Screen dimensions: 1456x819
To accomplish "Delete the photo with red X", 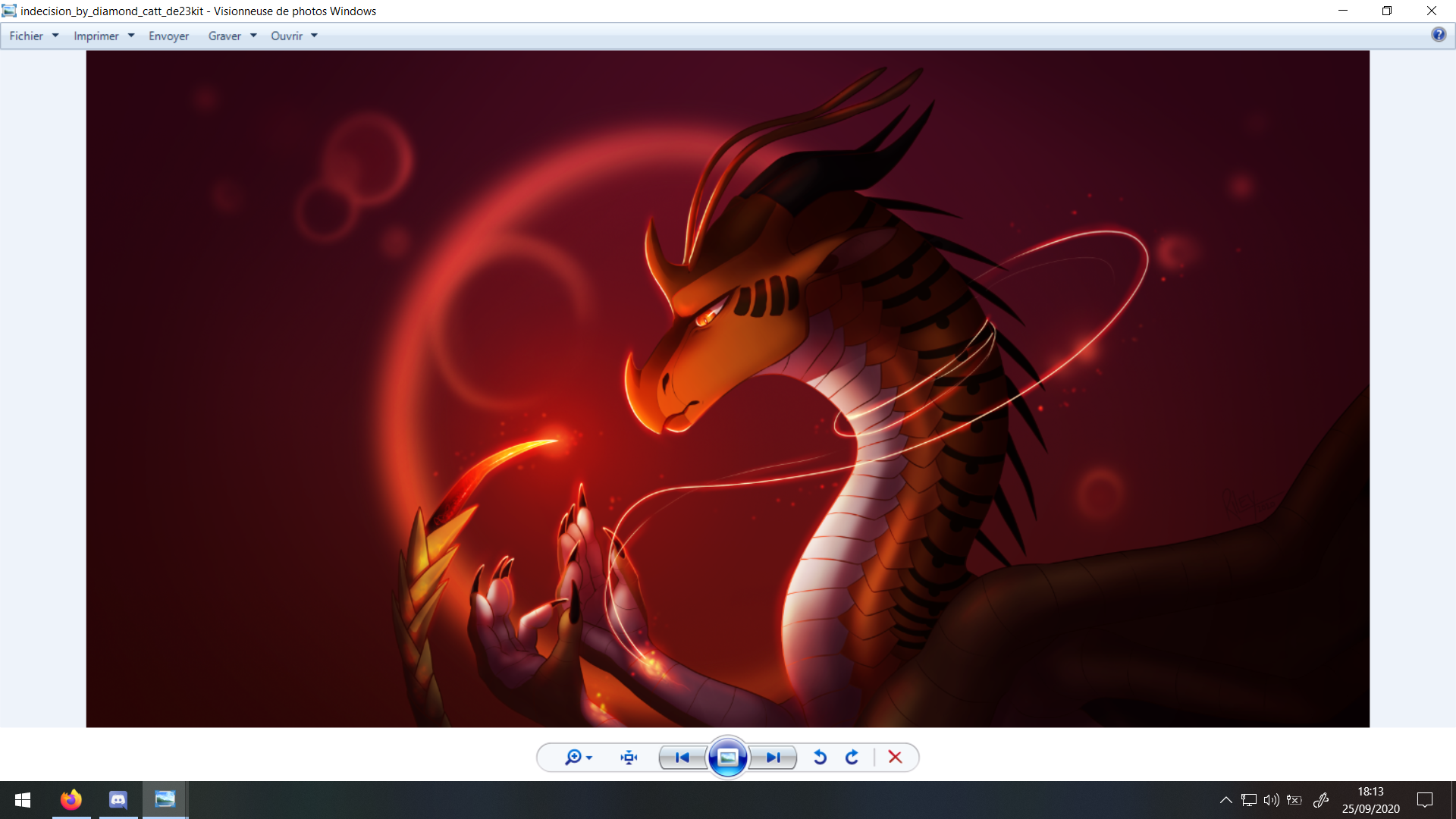I will pos(895,757).
